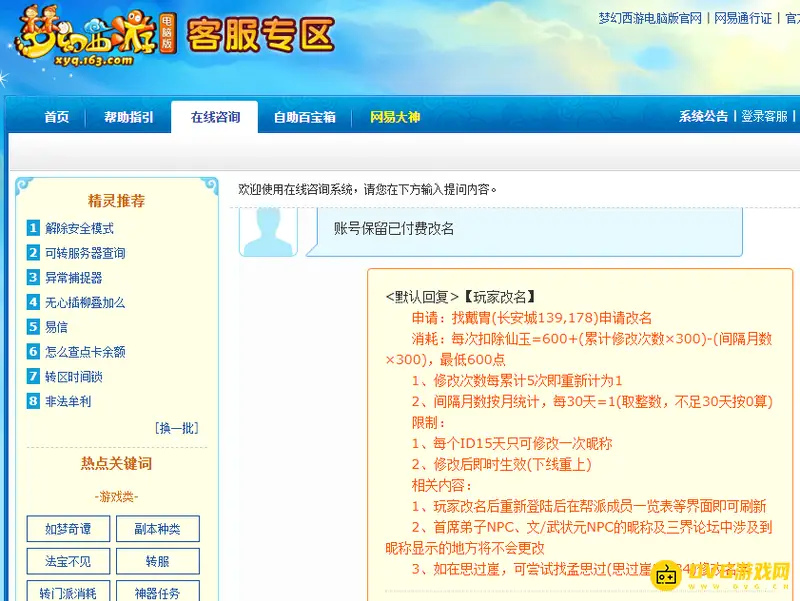Click the 梦幻西游 xyq.163.com logo
Image resolution: width=800 pixels, height=601 pixels.
point(94,36)
